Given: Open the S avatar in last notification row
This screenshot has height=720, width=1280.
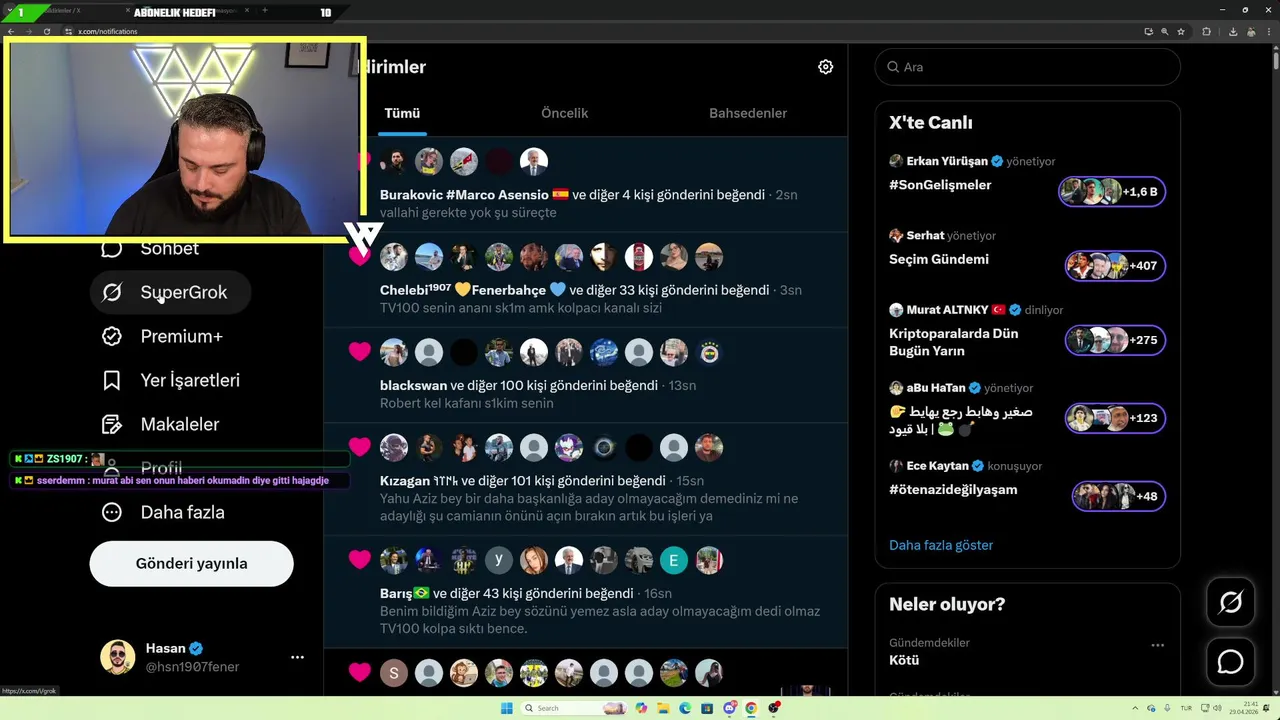Looking at the screenshot, I should pos(394,673).
